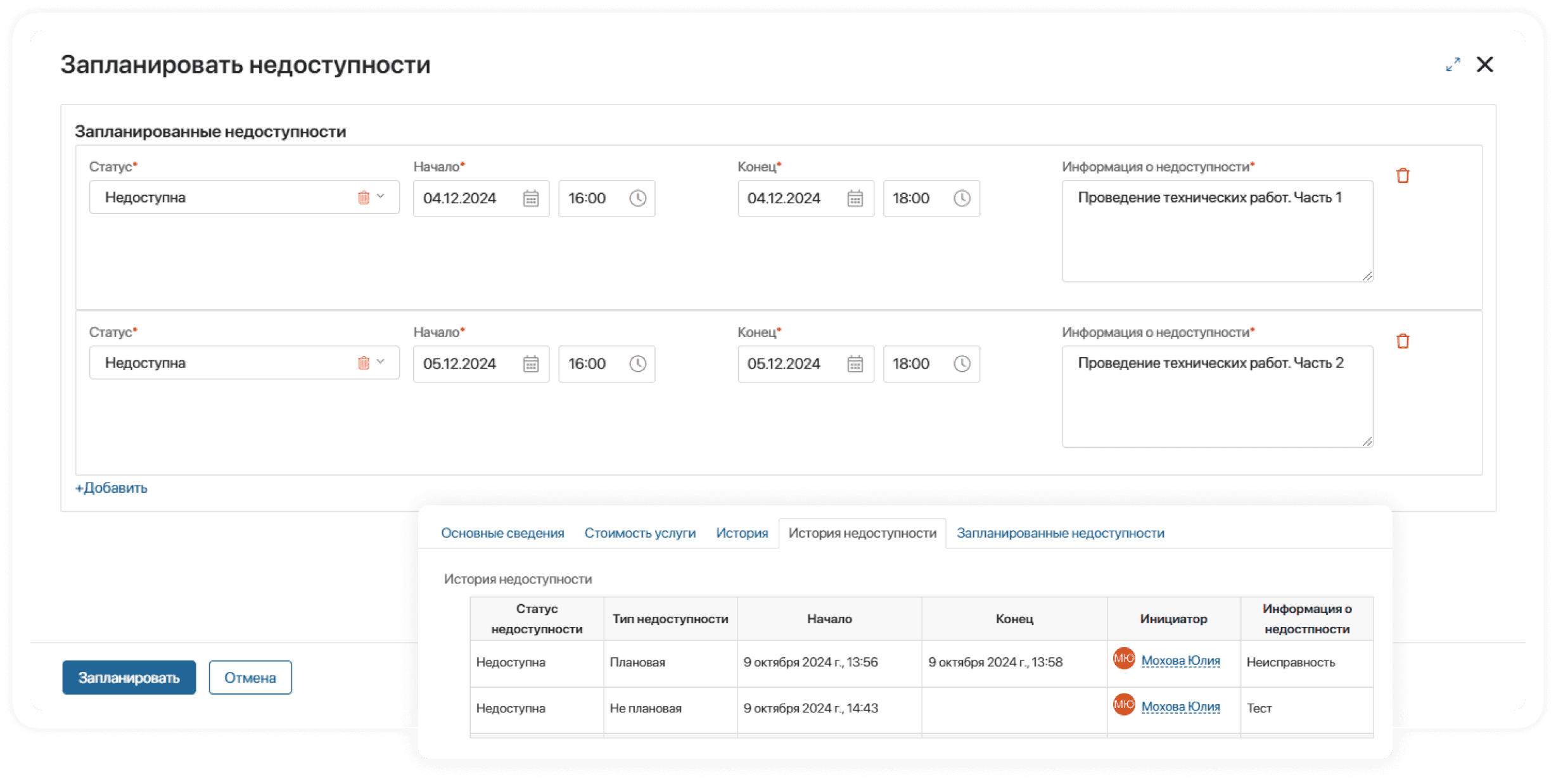Click the +Добавить link

pyautogui.click(x=112, y=488)
